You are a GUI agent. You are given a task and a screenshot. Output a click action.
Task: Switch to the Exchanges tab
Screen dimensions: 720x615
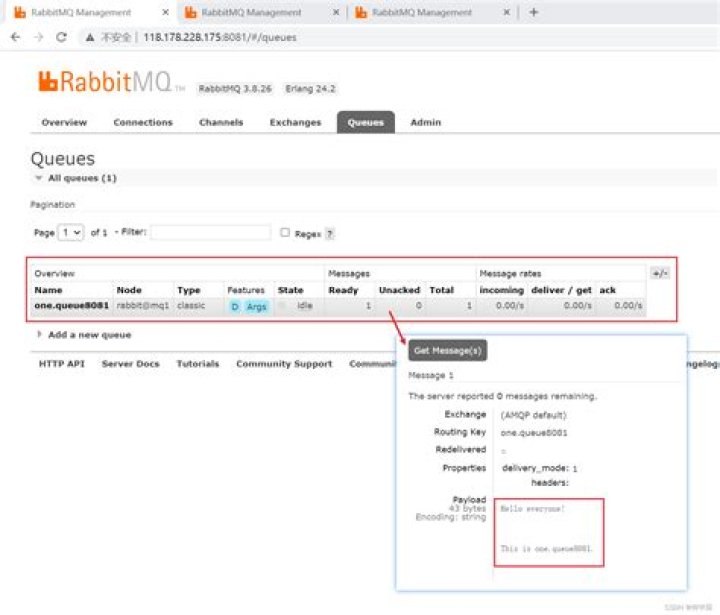pyautogui.click(x=295, y=122)
